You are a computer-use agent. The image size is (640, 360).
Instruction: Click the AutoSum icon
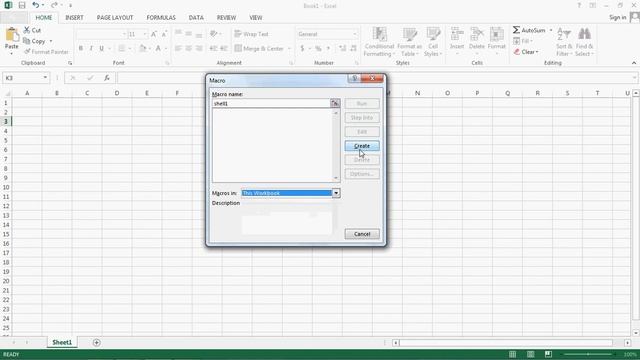pos(516,30)
